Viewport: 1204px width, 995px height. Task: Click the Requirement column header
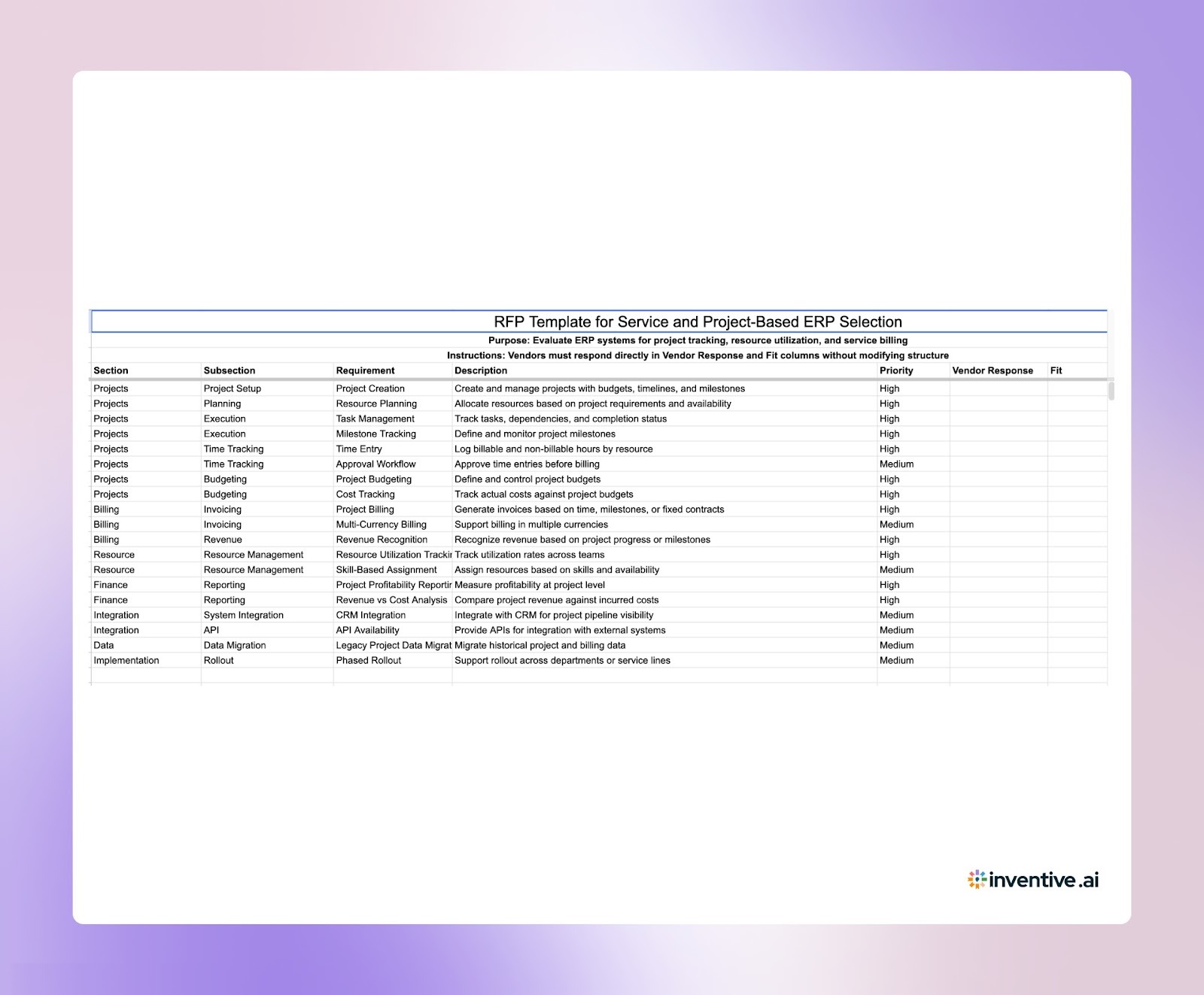pyautogui.click(x=365, y=370)
